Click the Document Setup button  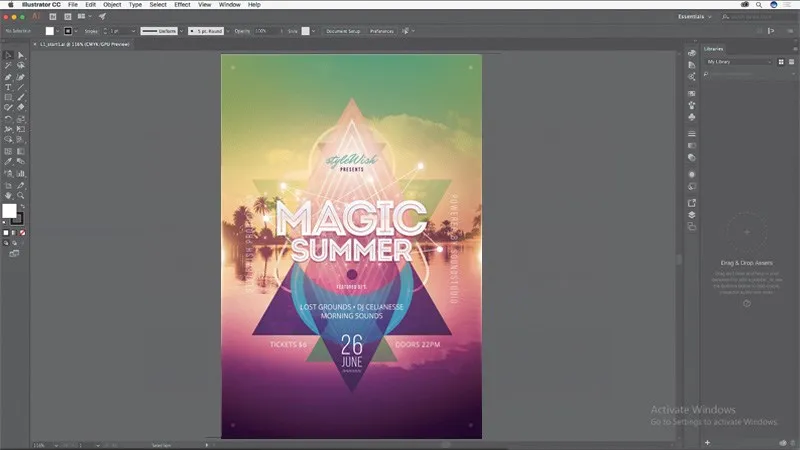[343, 31]
